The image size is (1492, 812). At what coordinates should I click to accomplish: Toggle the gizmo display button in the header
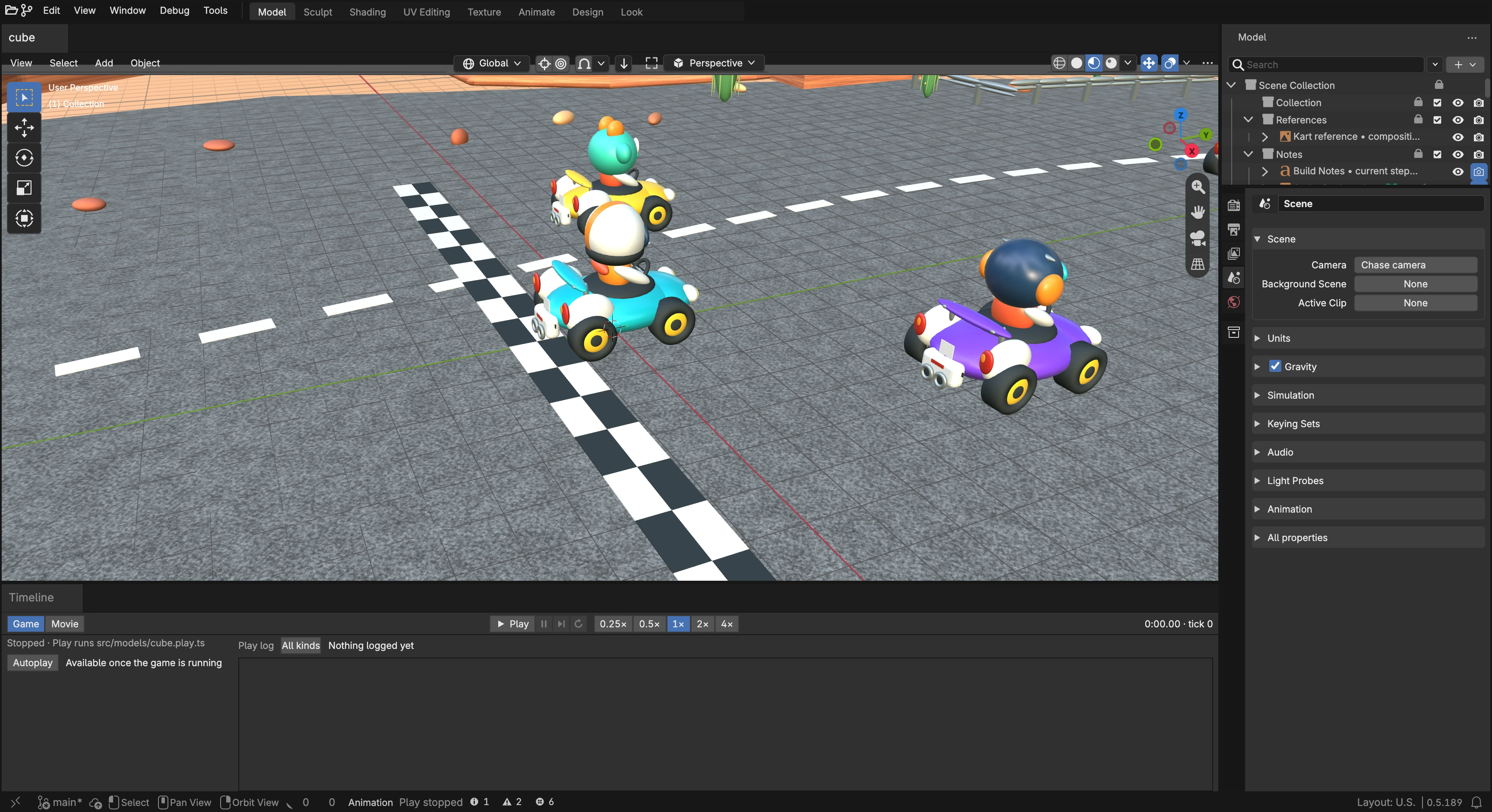(1148, 63)
